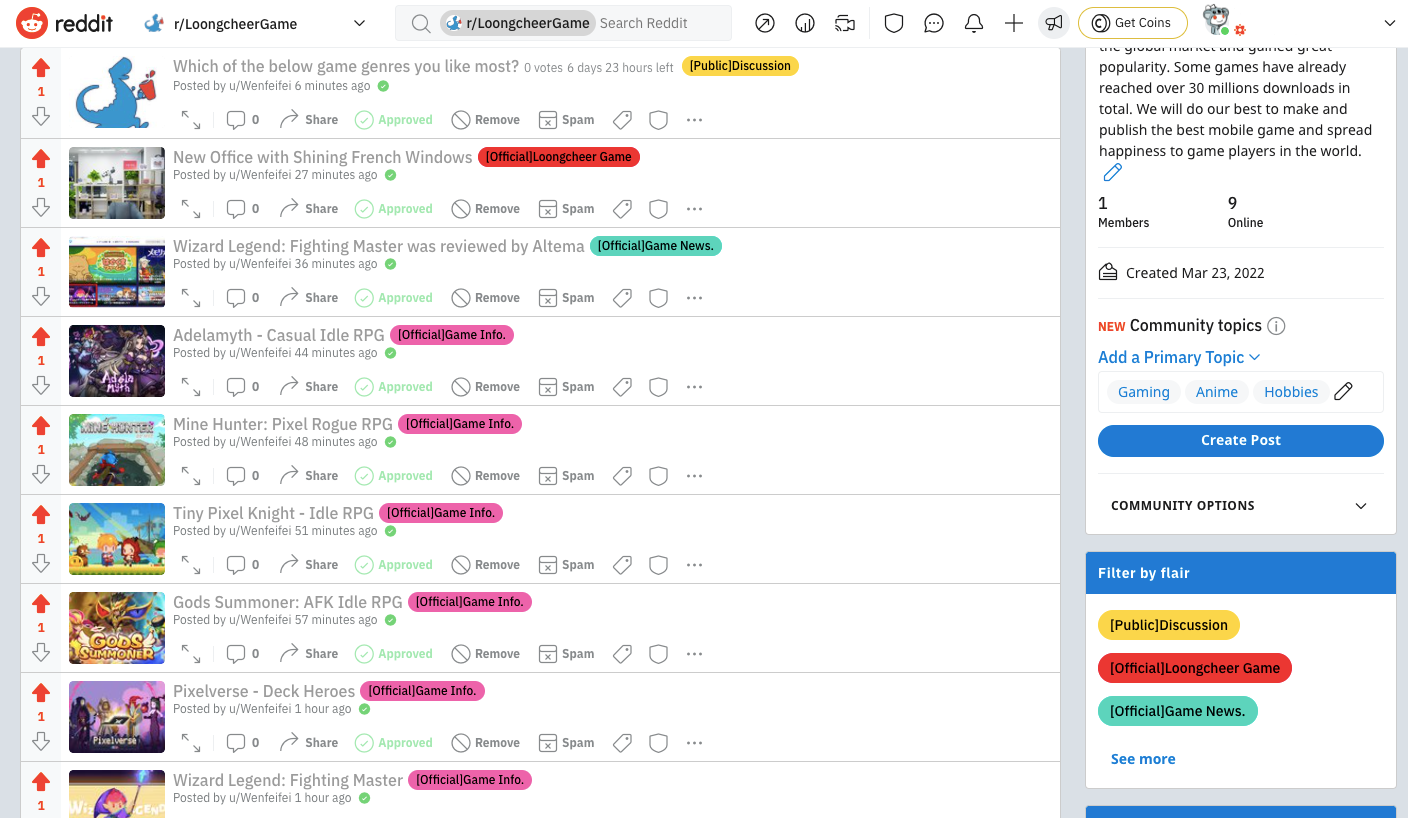Click the Create Post button
The image size is (1408, 818).
[1241, 440]
